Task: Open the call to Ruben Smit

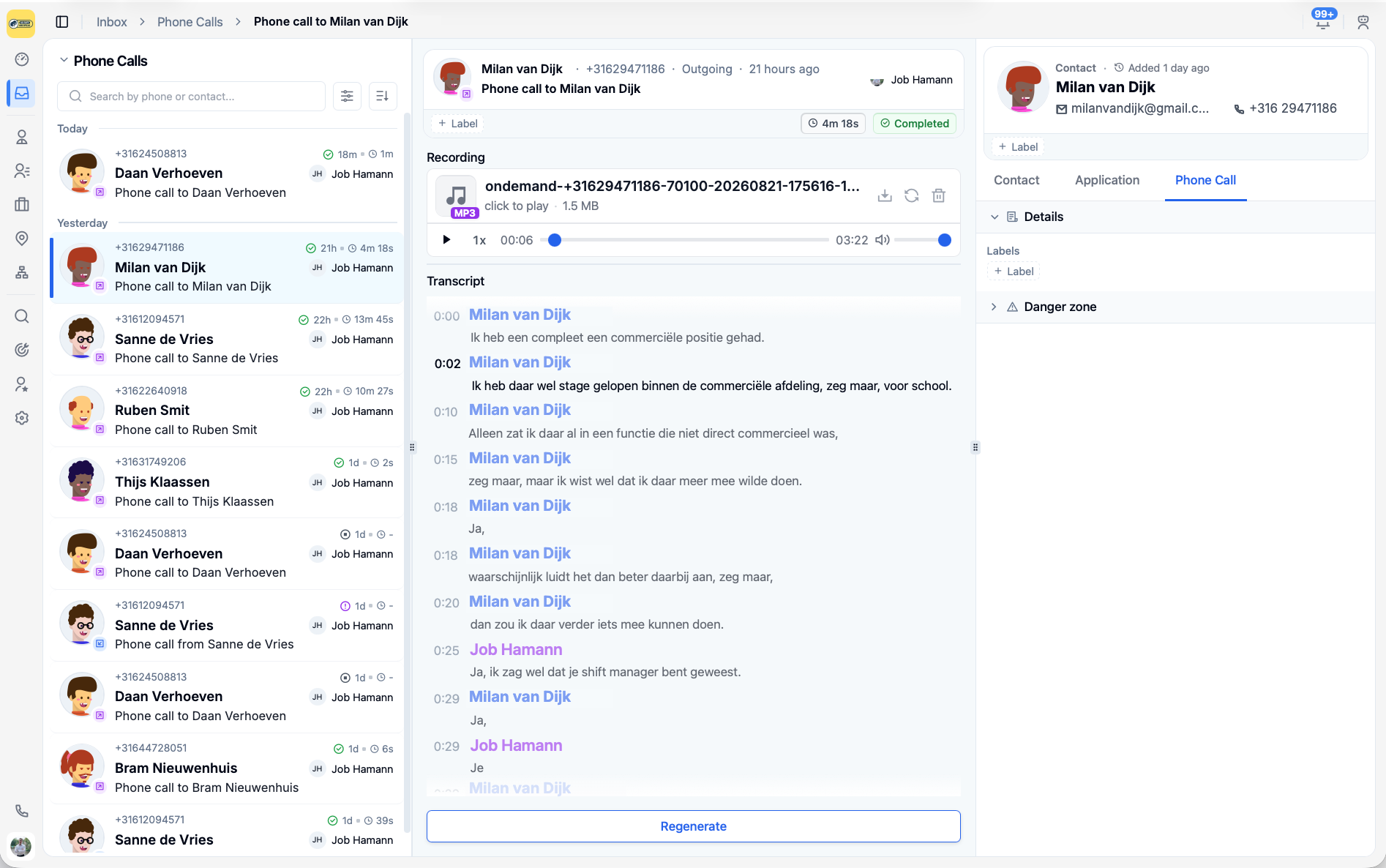Action: click(227, 411)
